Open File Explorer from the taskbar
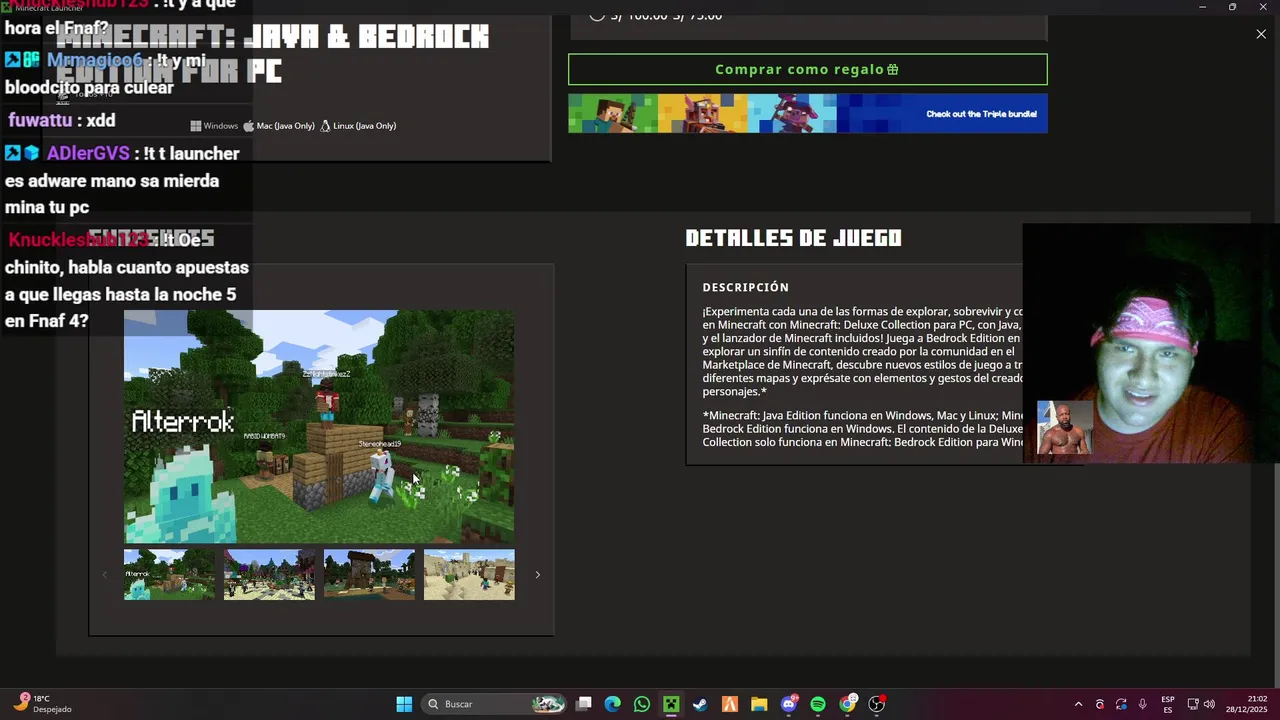 [759, 704]
